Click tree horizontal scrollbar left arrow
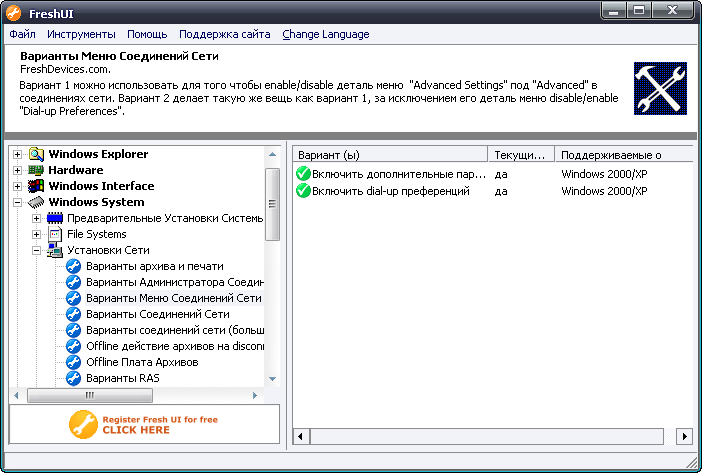This screenshot has width=702, height=473. point(17,395)
